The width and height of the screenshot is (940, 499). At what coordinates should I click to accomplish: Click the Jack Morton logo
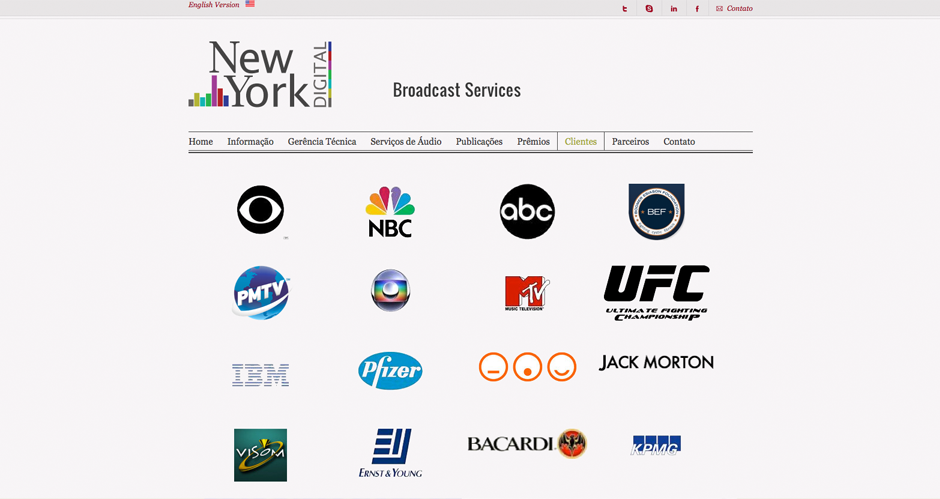pyautogui.click(x=656, y=362)
